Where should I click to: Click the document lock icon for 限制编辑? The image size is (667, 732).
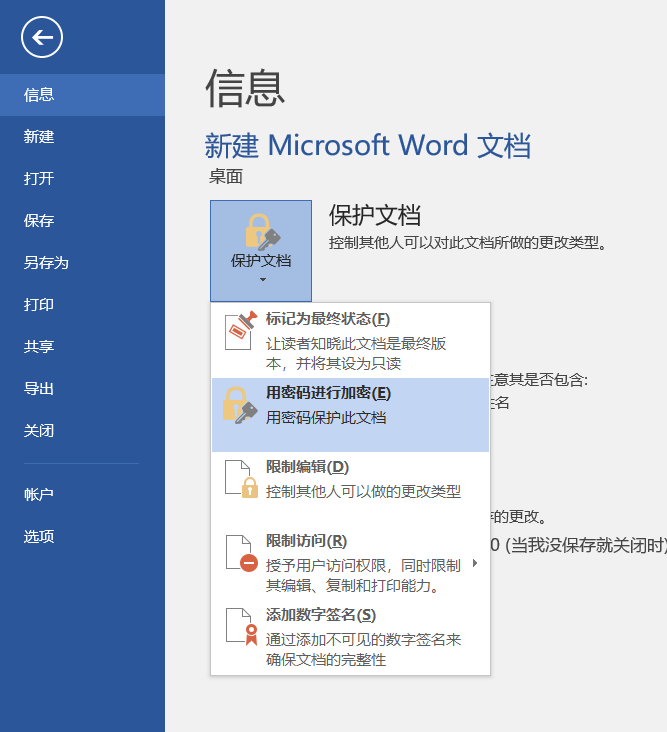click(241, 479)
